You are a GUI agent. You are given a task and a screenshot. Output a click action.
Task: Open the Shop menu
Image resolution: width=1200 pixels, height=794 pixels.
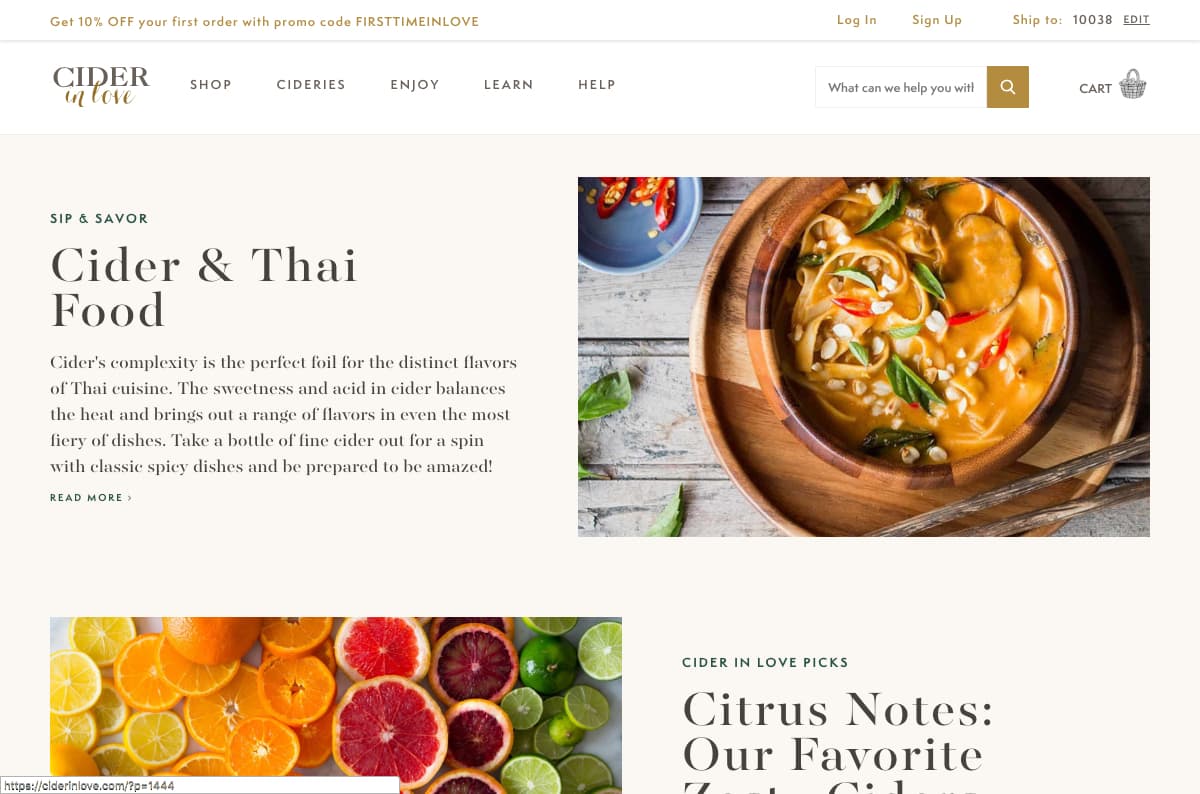[211, 85]
